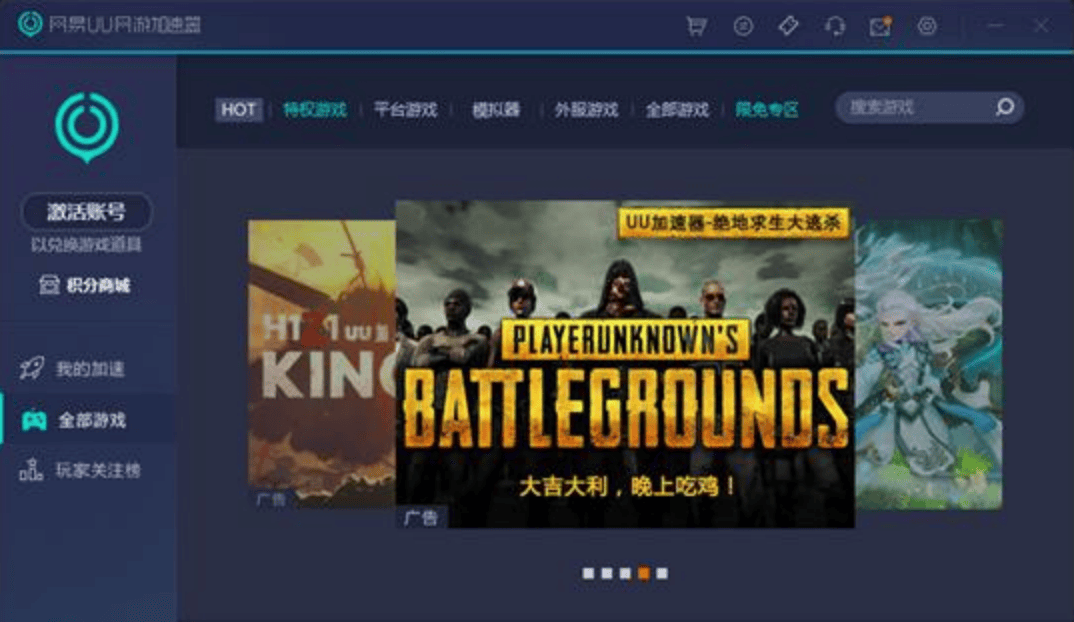Click the H1Z1 KING banner on the left

322,364
